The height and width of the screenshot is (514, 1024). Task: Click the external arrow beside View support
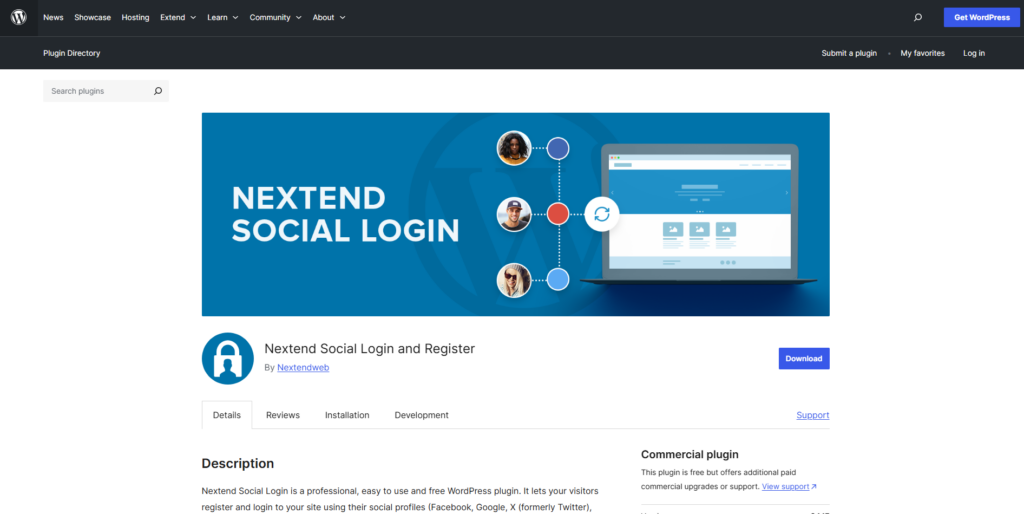coord(814,487)
